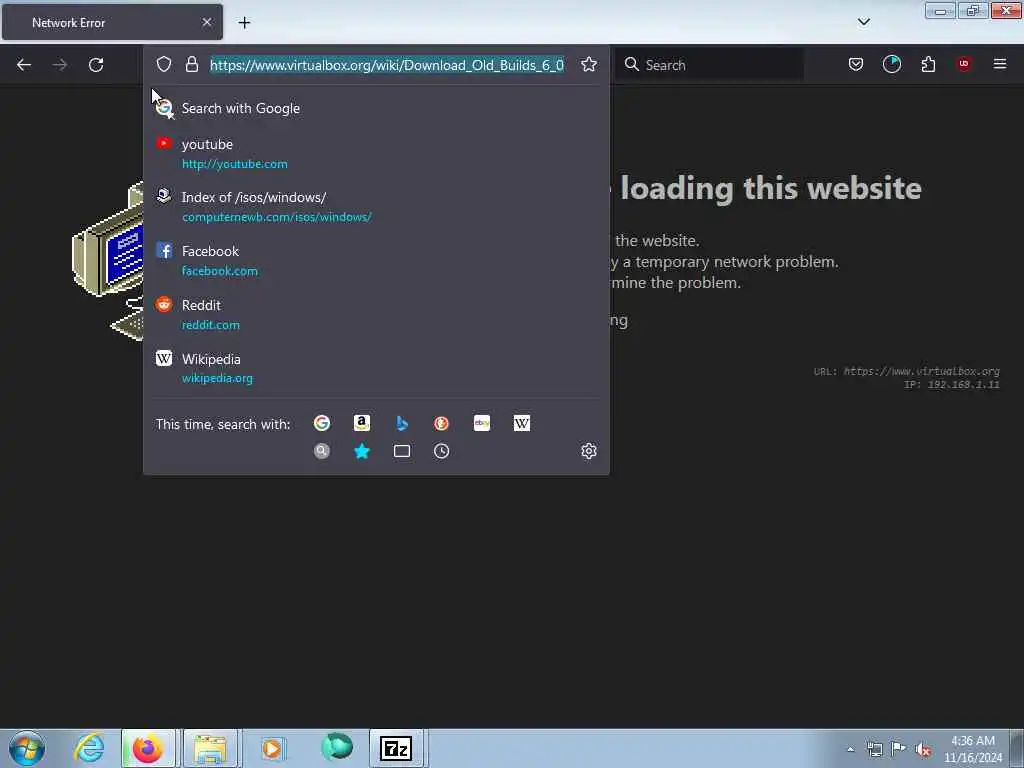Open Action Center flag icon
The image size is (1024, 768).
[x=899, y=749]
